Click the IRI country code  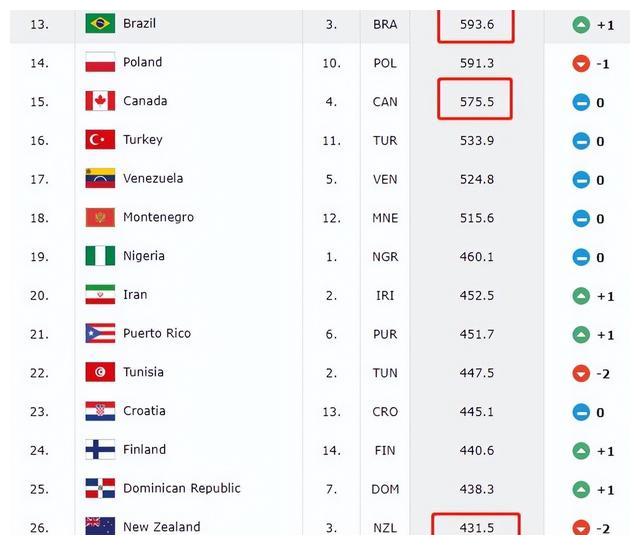[385, 295]
